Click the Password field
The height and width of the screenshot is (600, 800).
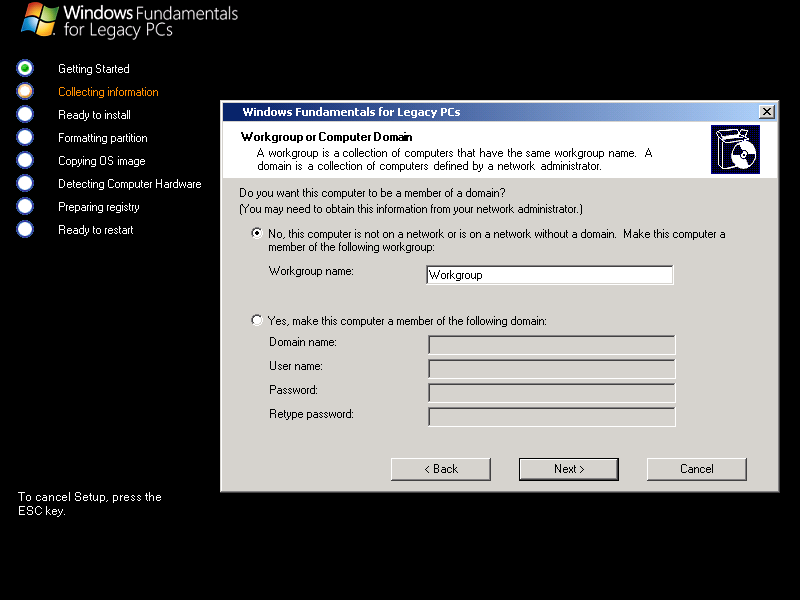(x=551, y=393)
